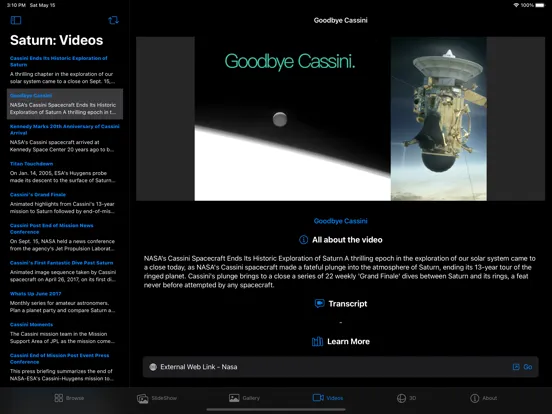
Task: Select the highlighted Goodbye Cassini list item
Action: point(65,104)
